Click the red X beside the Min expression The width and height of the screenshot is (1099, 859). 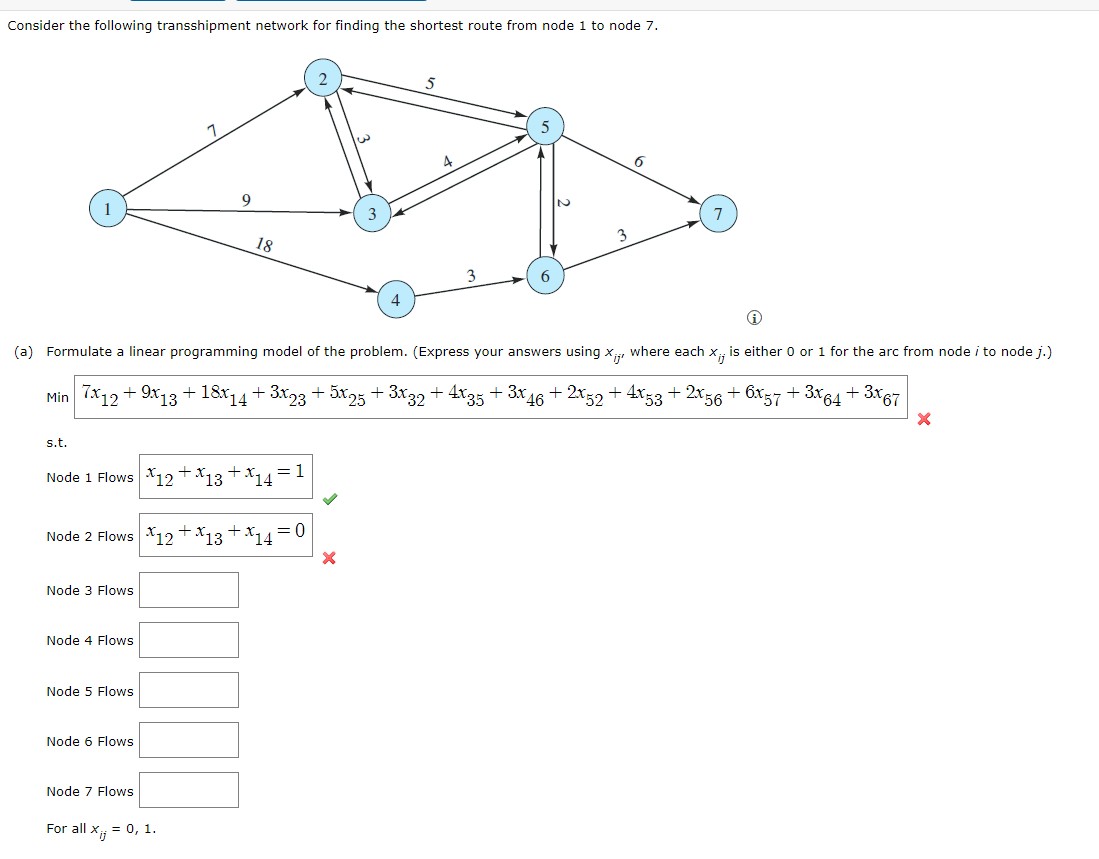(923, 420)
